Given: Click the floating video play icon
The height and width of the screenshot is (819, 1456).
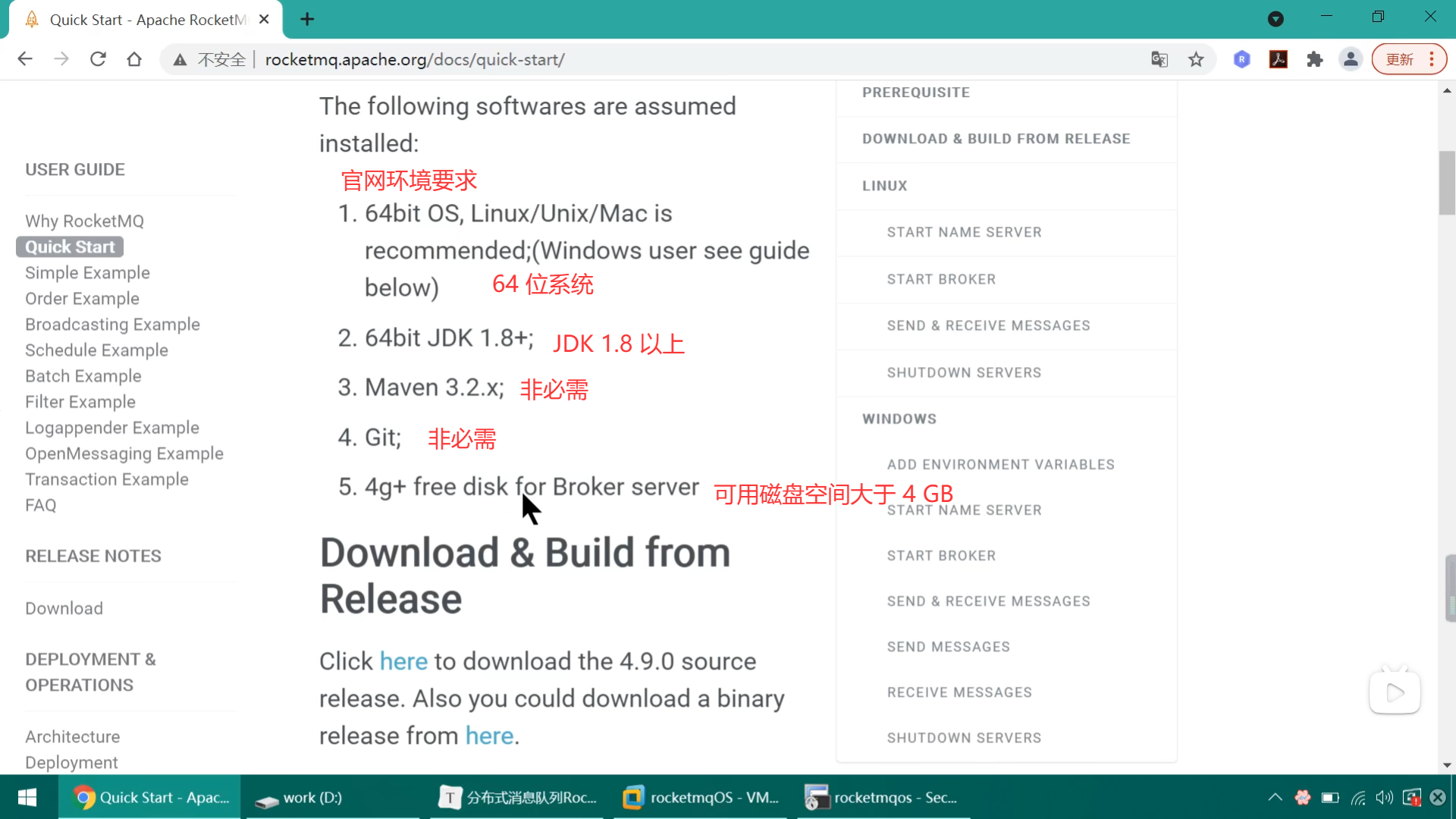Looking at the screenshot, I should 1395,692.
